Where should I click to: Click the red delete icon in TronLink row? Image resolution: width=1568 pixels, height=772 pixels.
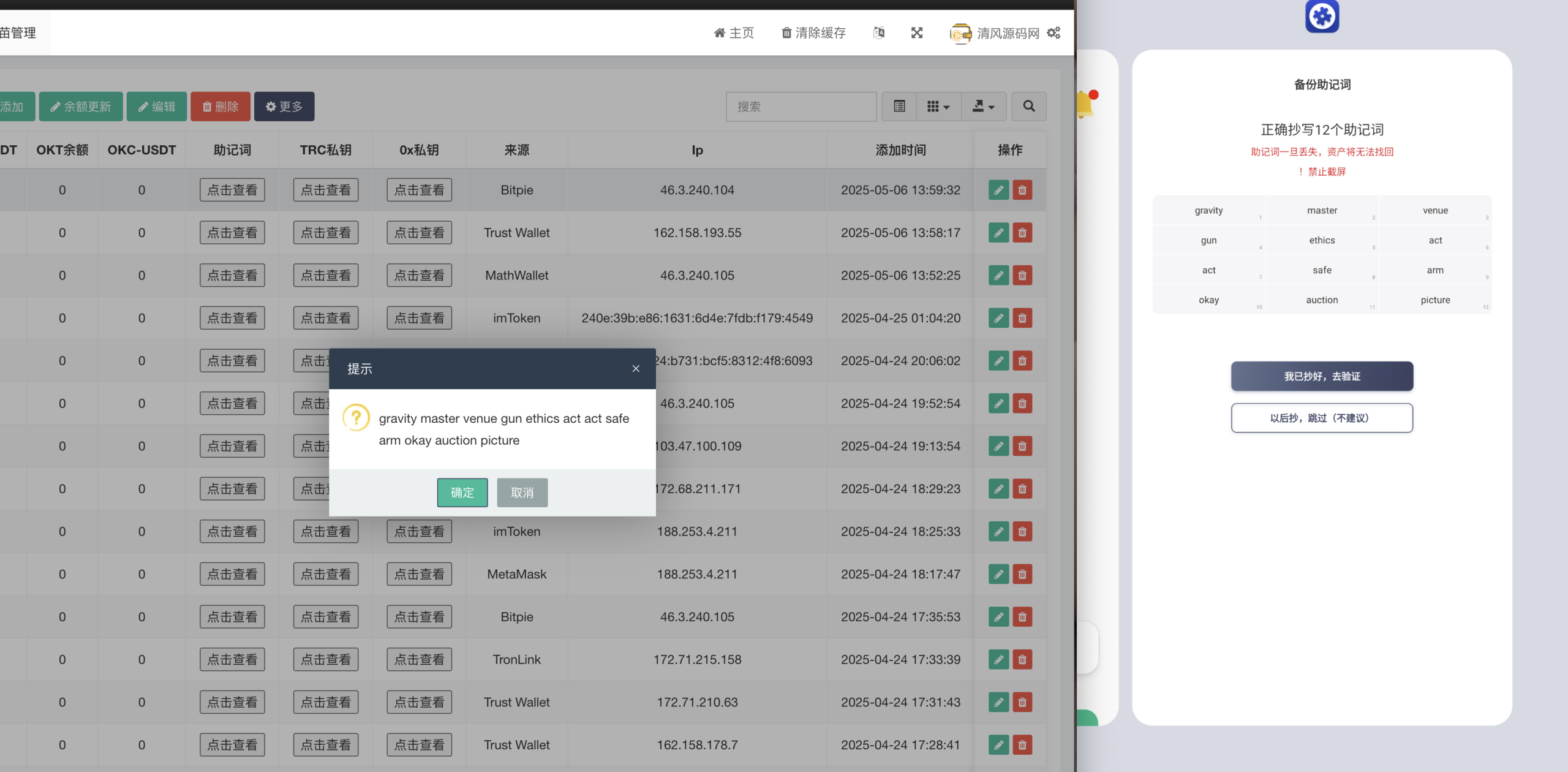pyautogui.click(x=1022, y=660)
